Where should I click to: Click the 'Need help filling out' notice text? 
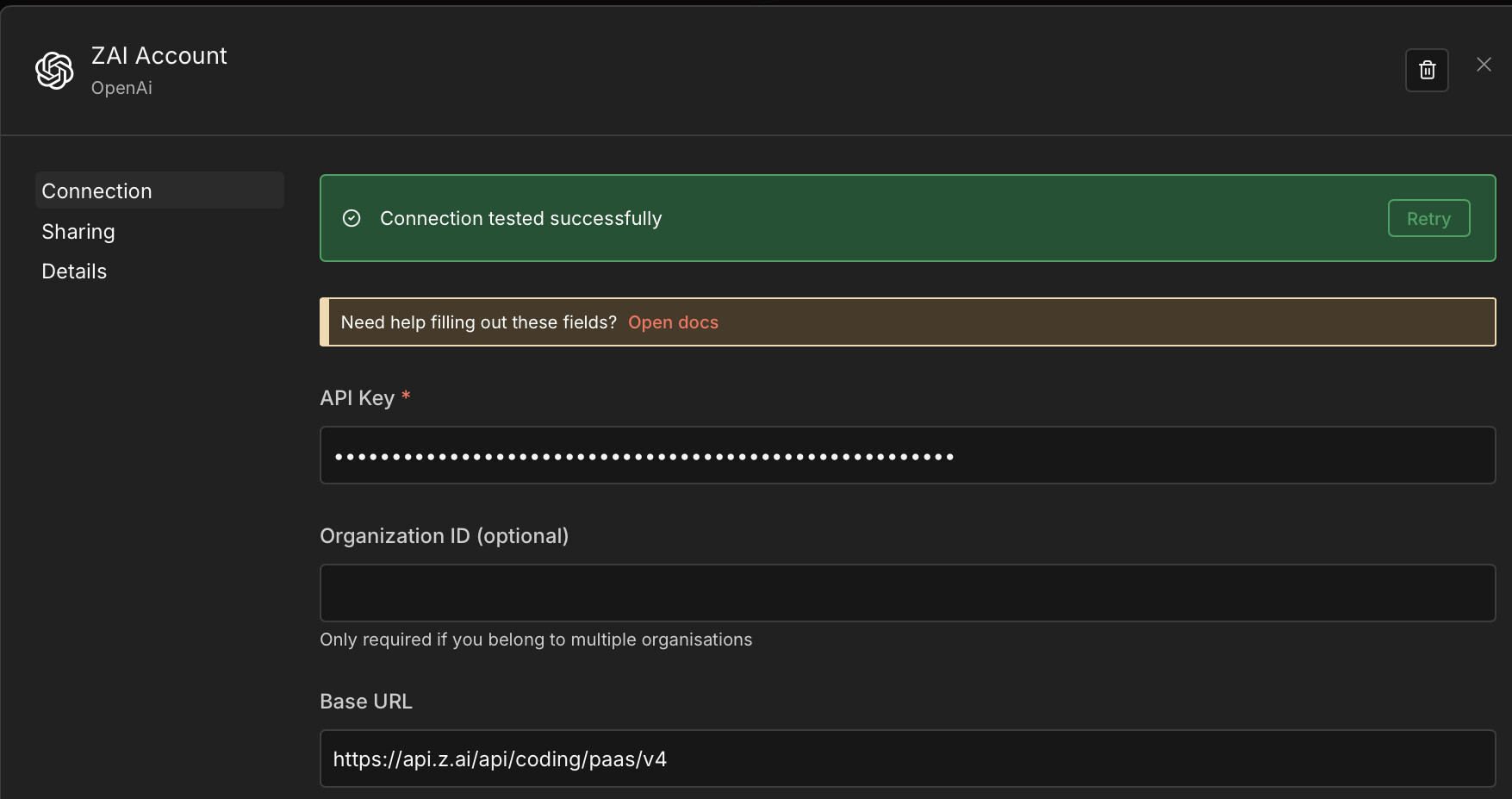478,322
